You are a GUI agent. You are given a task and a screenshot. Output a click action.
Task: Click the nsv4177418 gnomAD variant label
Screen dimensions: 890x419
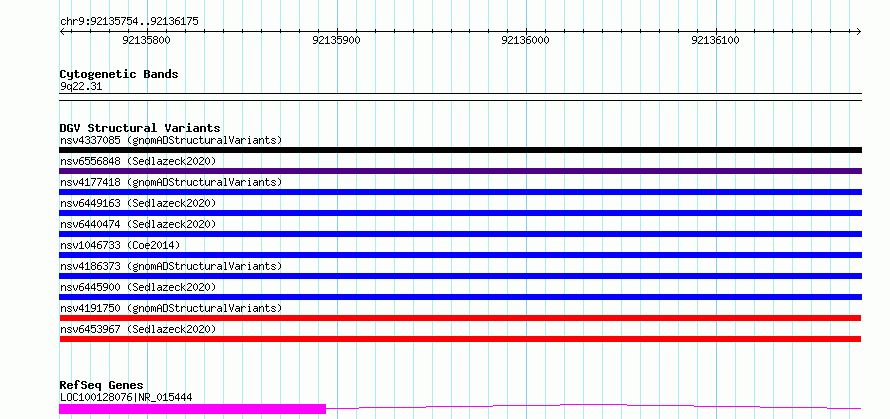(171, 182)
